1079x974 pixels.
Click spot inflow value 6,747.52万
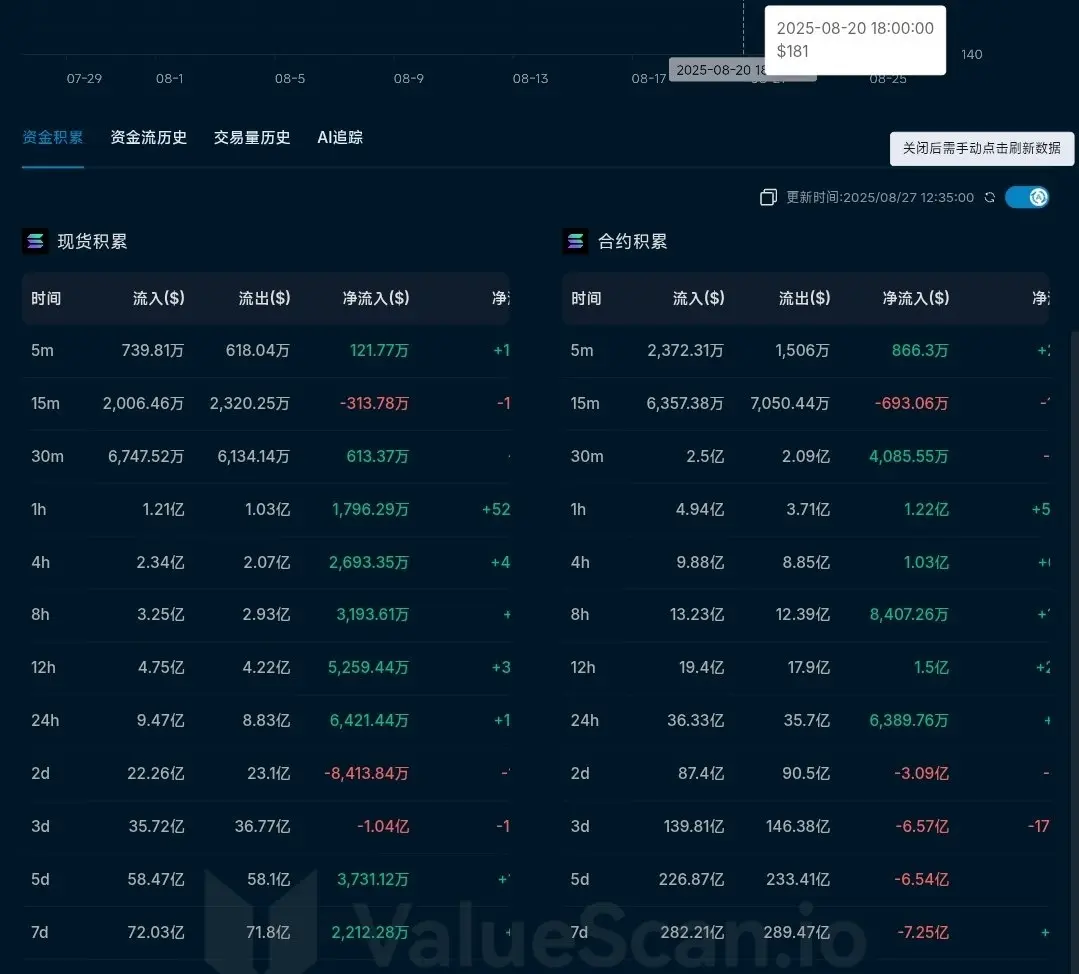[146, 456]
